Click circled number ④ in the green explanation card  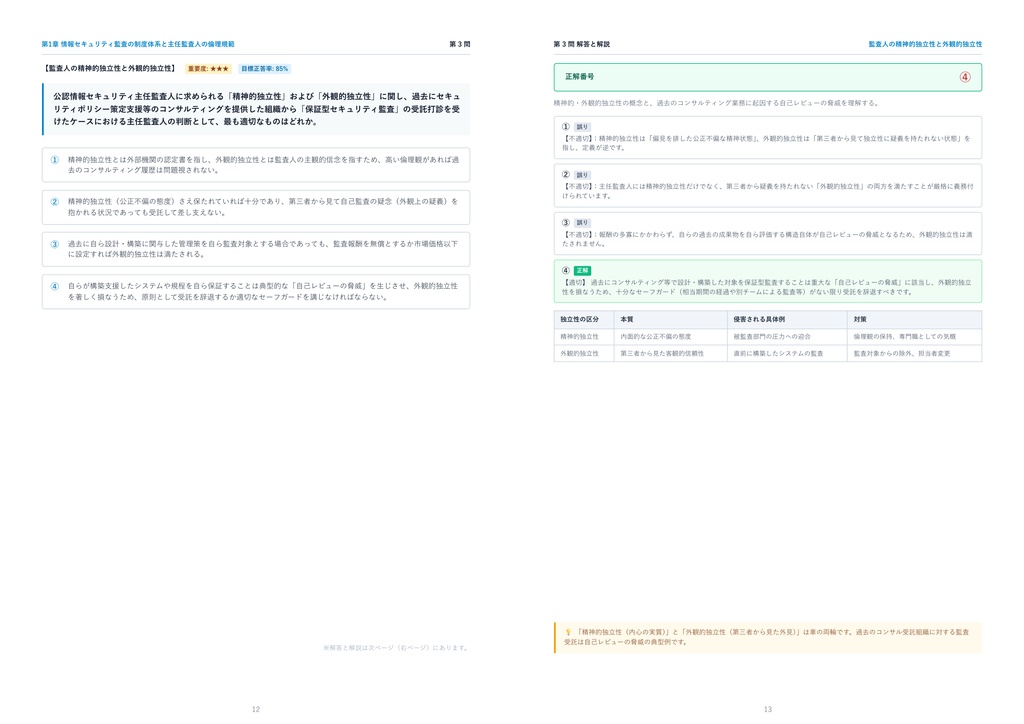click(566, 270)
